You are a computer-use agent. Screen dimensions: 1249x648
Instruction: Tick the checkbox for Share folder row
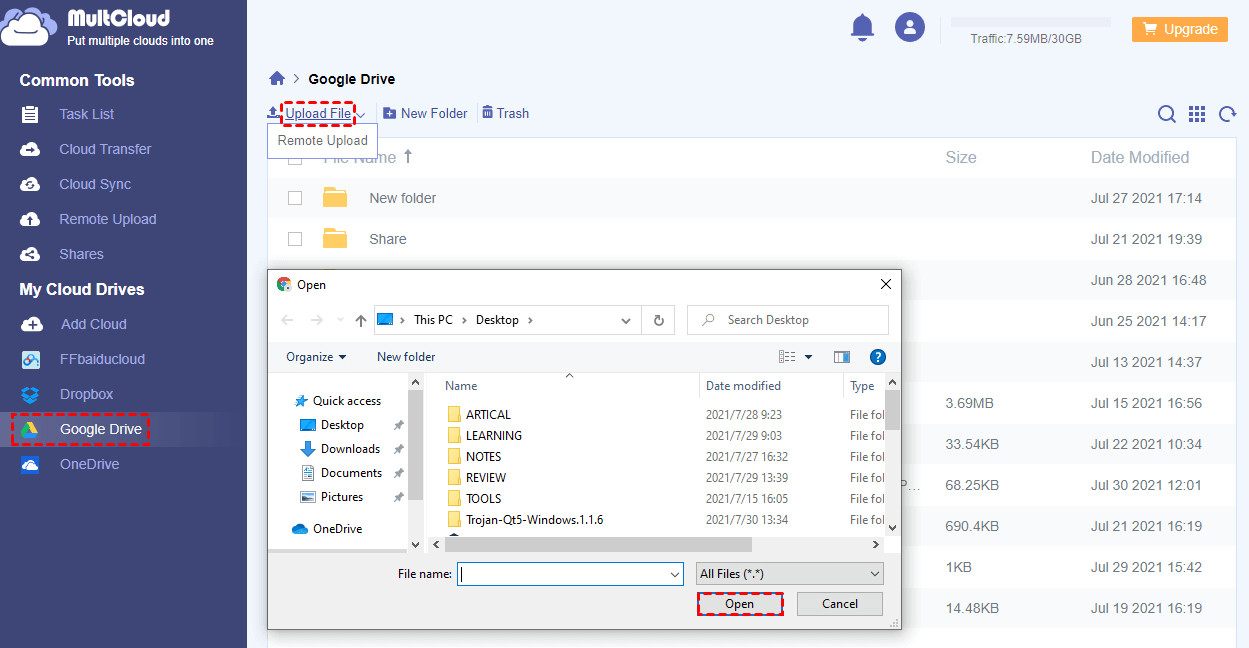(295, 239)
